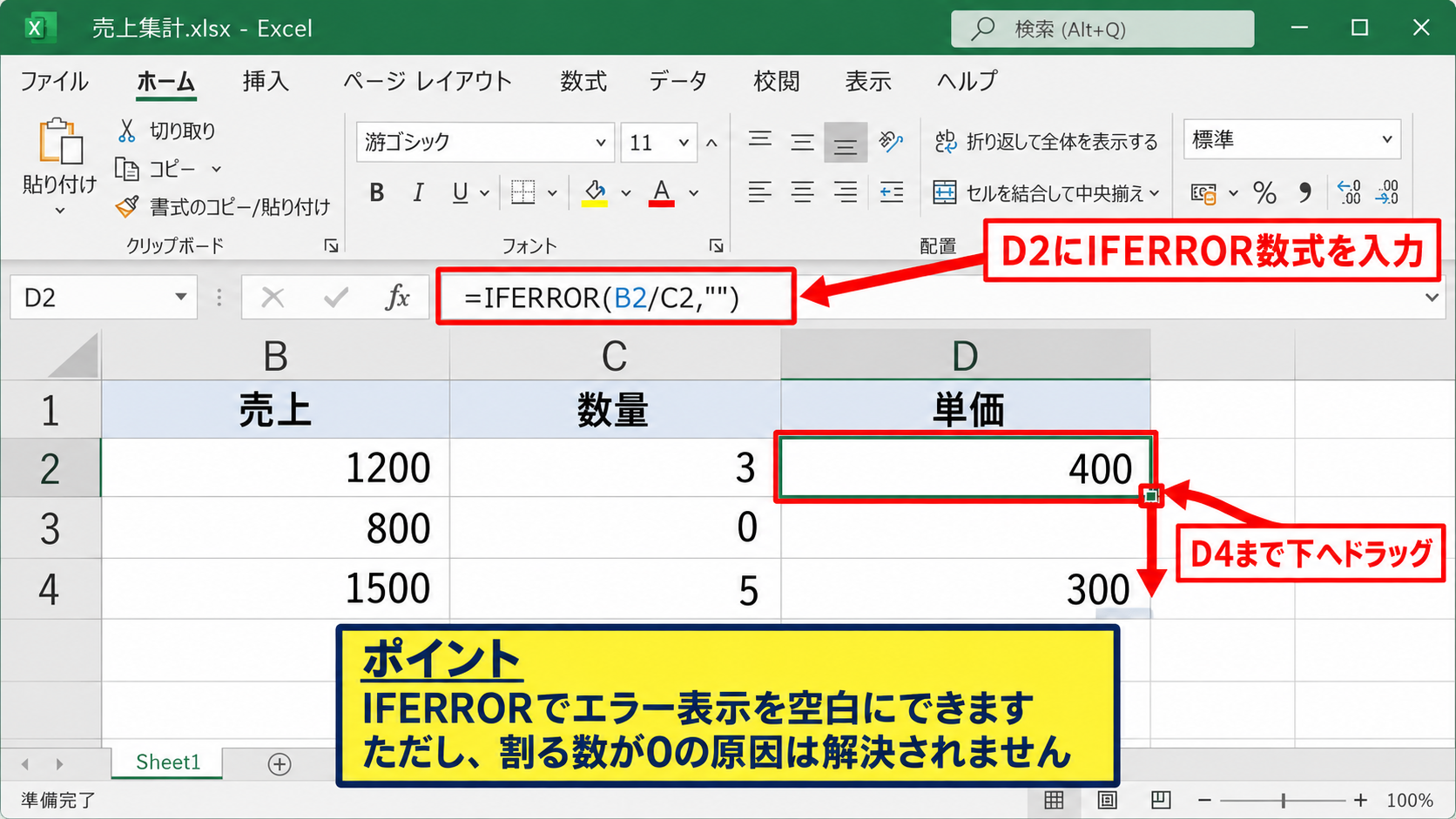Viewport: 1456px width, 819px height.
Task: Expand the formula bar chevron
Action: (1432, 298)
